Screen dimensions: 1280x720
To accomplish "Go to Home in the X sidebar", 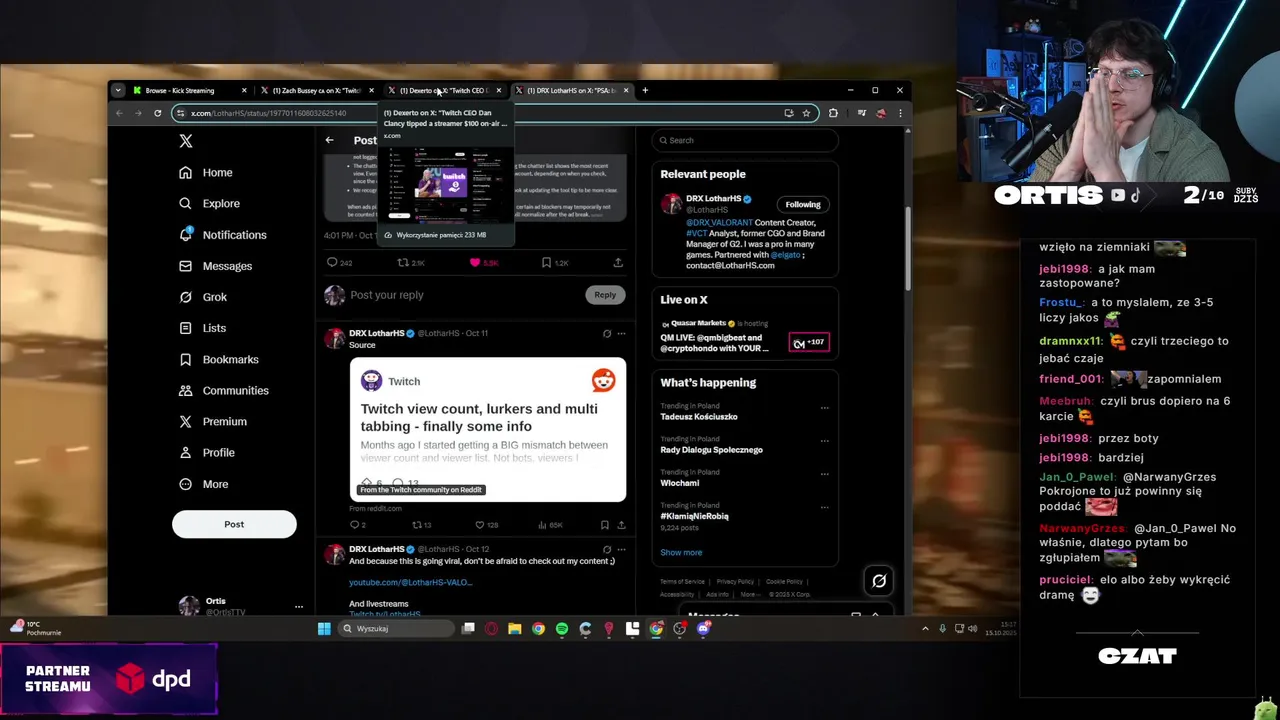I will pos(206,172).
